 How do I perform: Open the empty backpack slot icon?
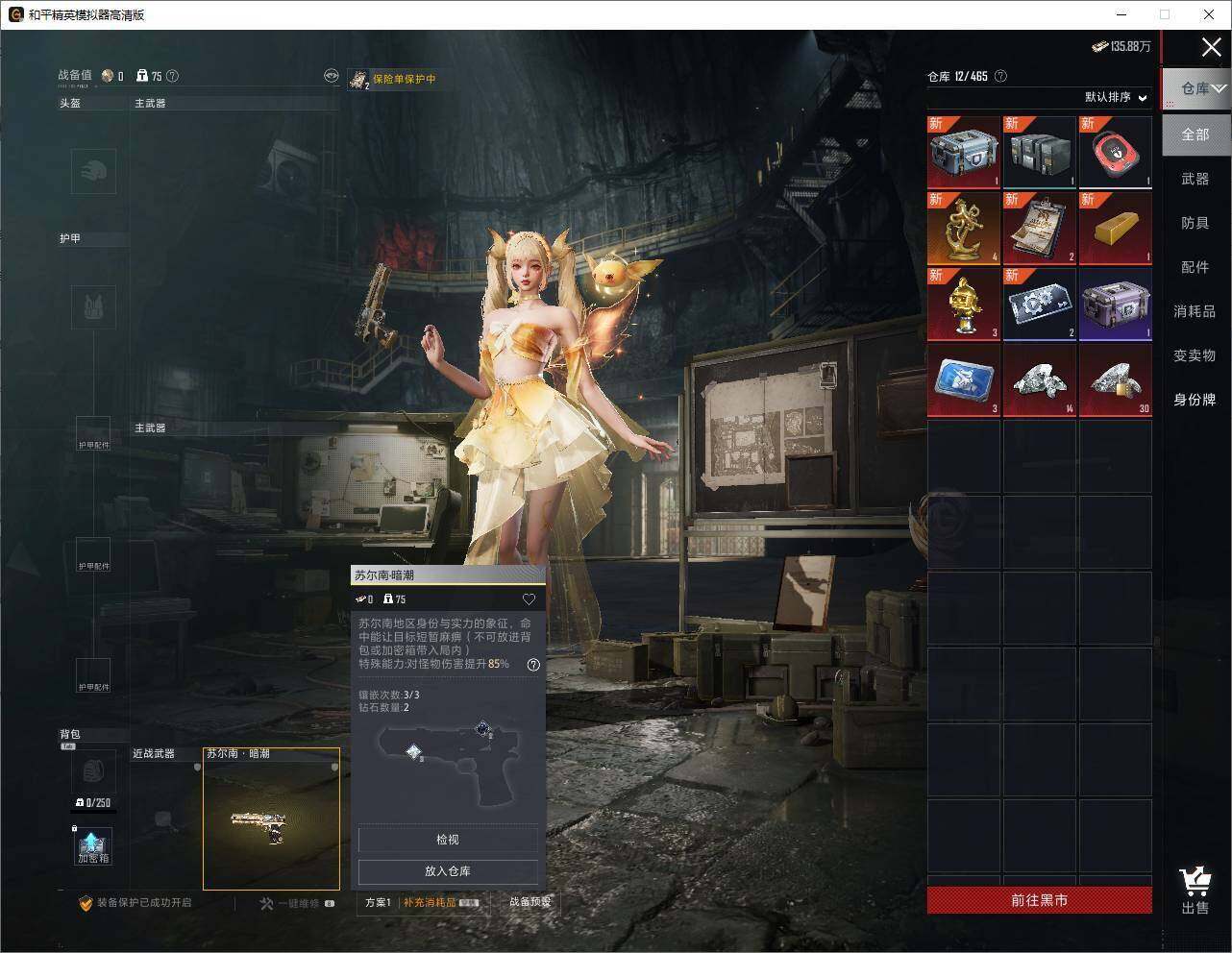(x=93, y=773)
